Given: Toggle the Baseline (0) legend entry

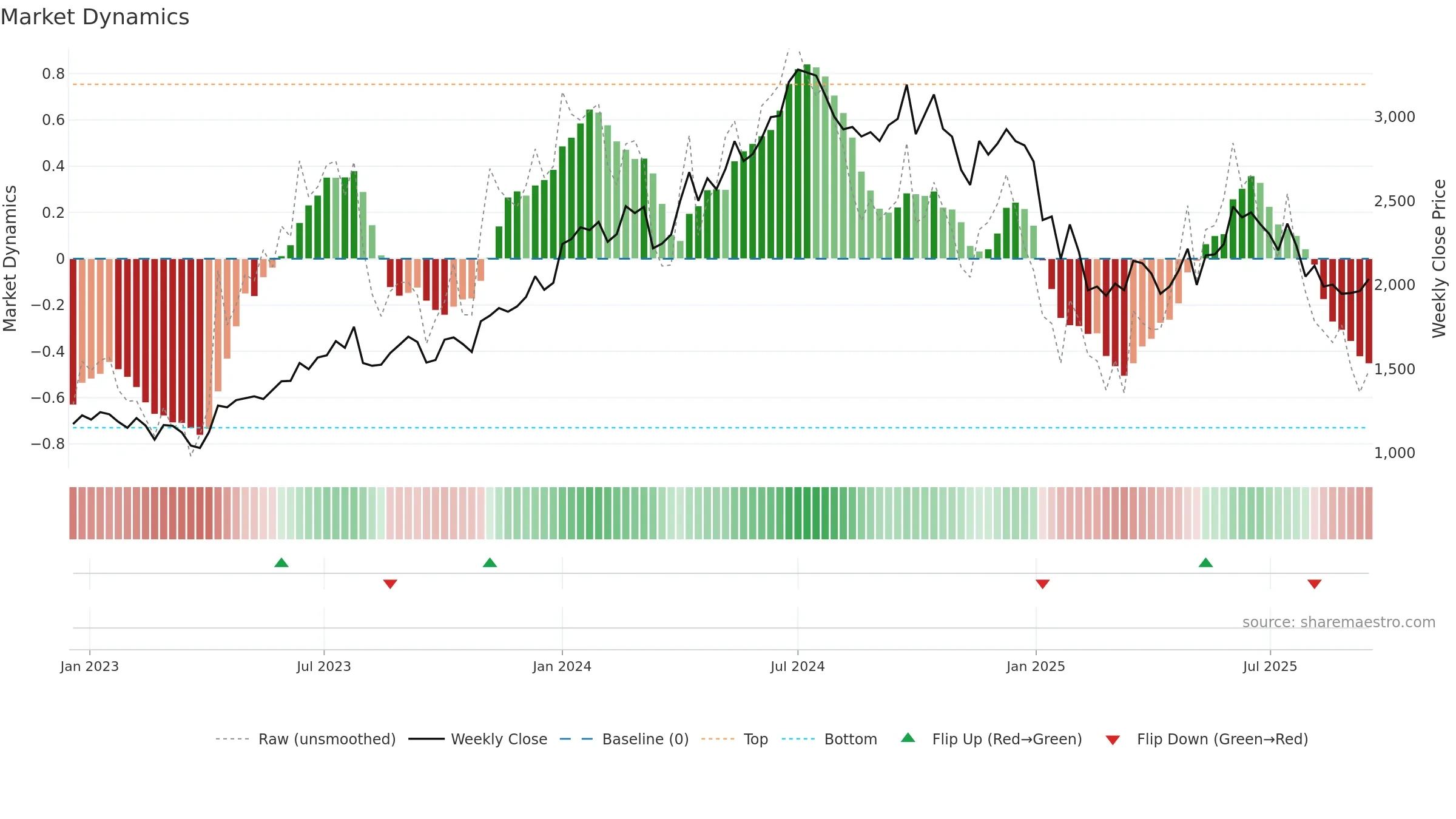Looking at the screenshot, I should coord(645,739).
